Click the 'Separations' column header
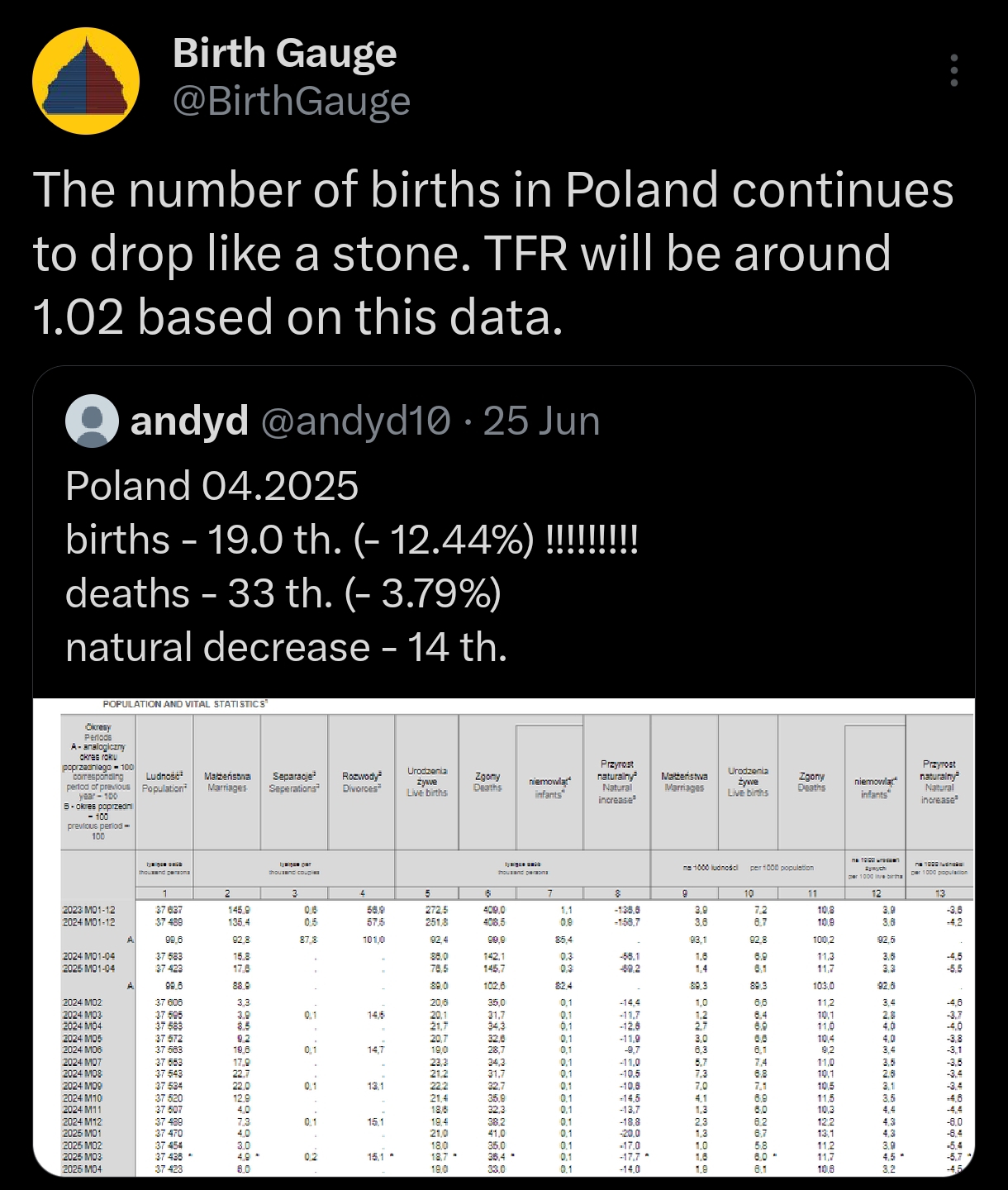1008x1190 pixels. pyautogui.click(x=294, y=782)
